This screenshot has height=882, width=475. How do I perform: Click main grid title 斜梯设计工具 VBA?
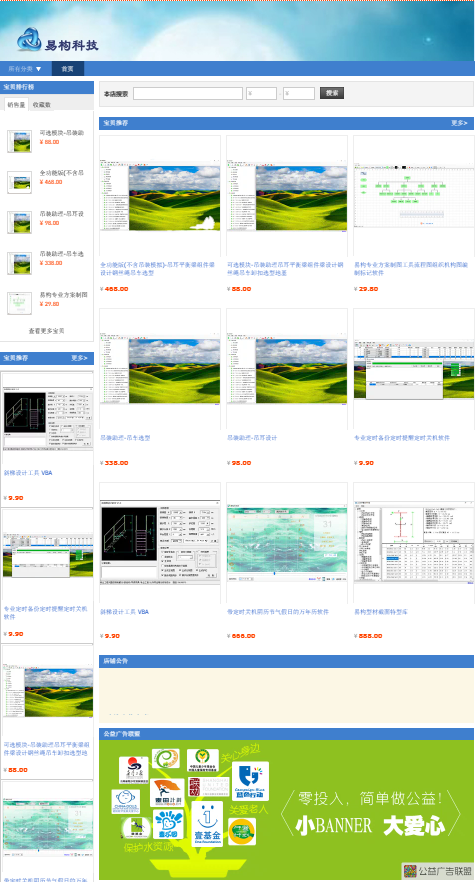point(124,611)
